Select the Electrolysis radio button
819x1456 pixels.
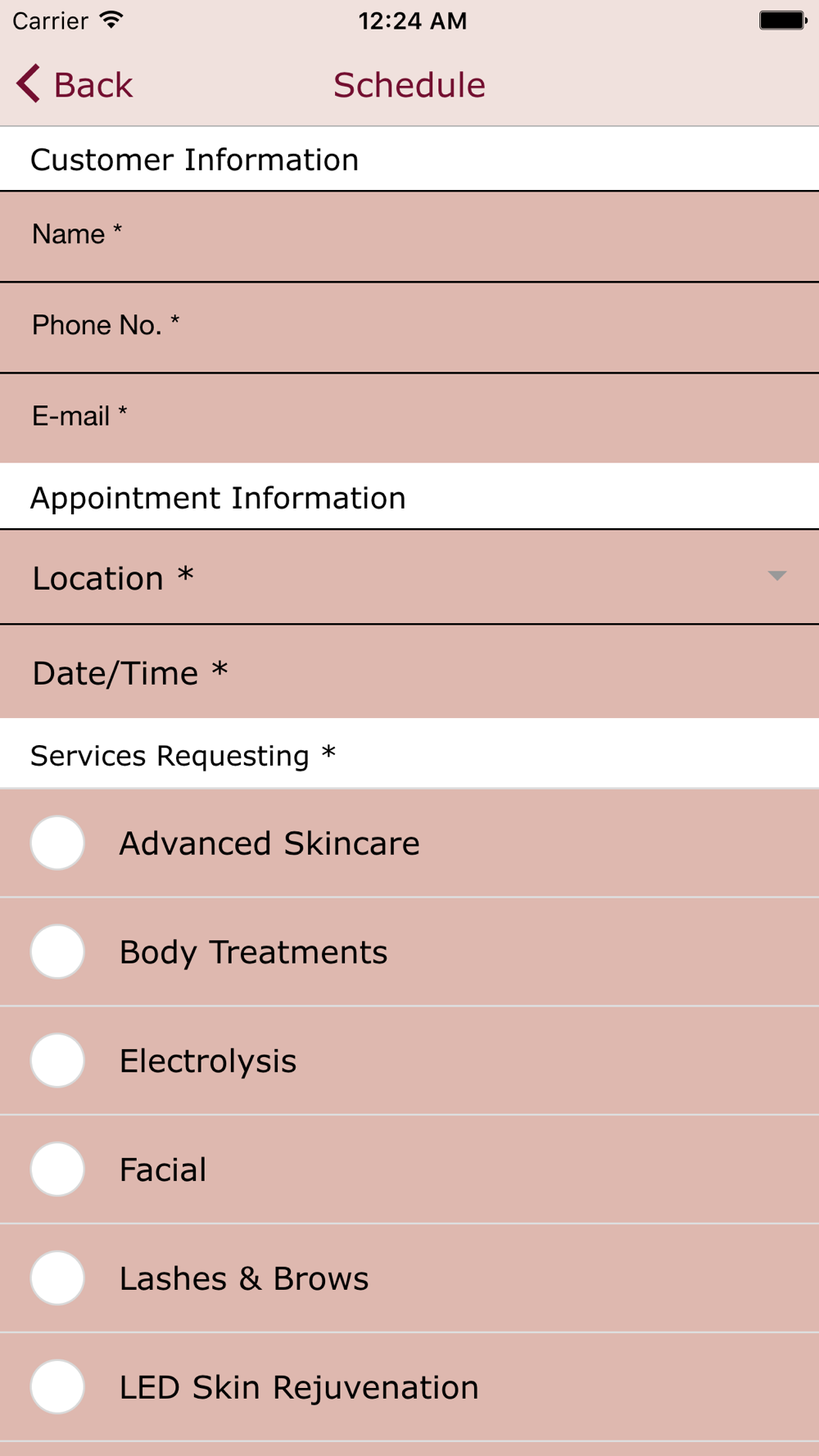pos(57,1060)
